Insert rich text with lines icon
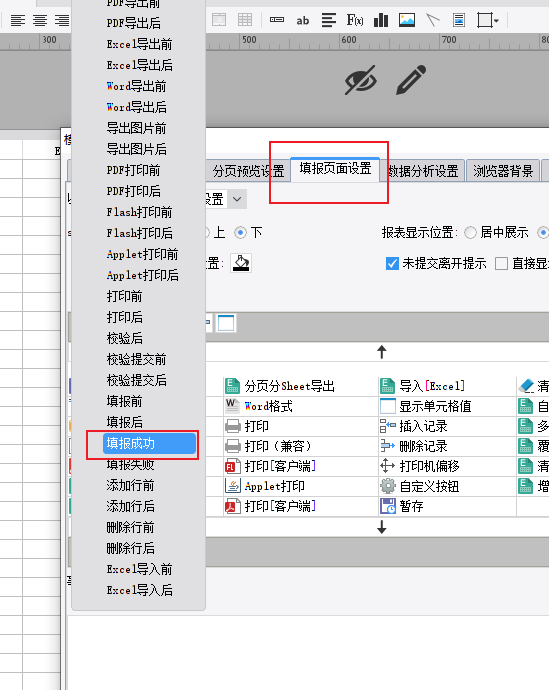The height and width of the screenshot is (690, 549). 329,20
